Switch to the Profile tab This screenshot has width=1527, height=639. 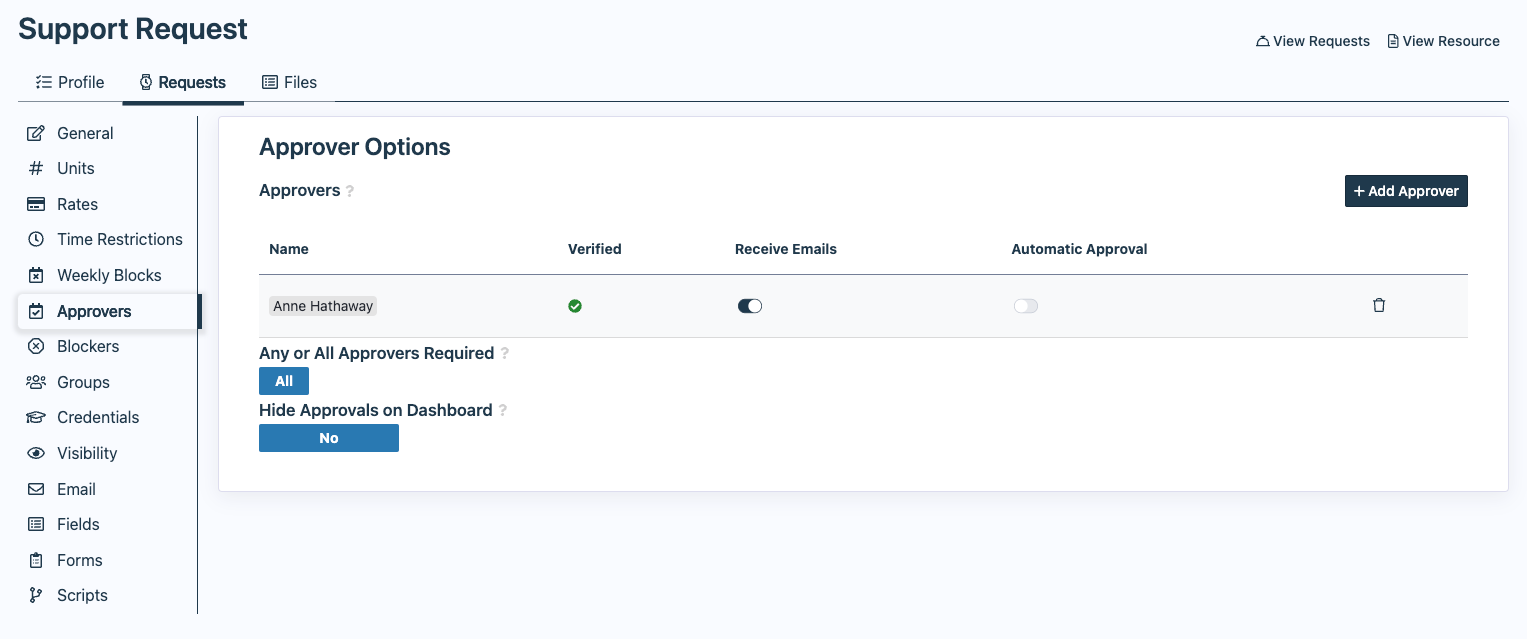click(x=70, y=82)
